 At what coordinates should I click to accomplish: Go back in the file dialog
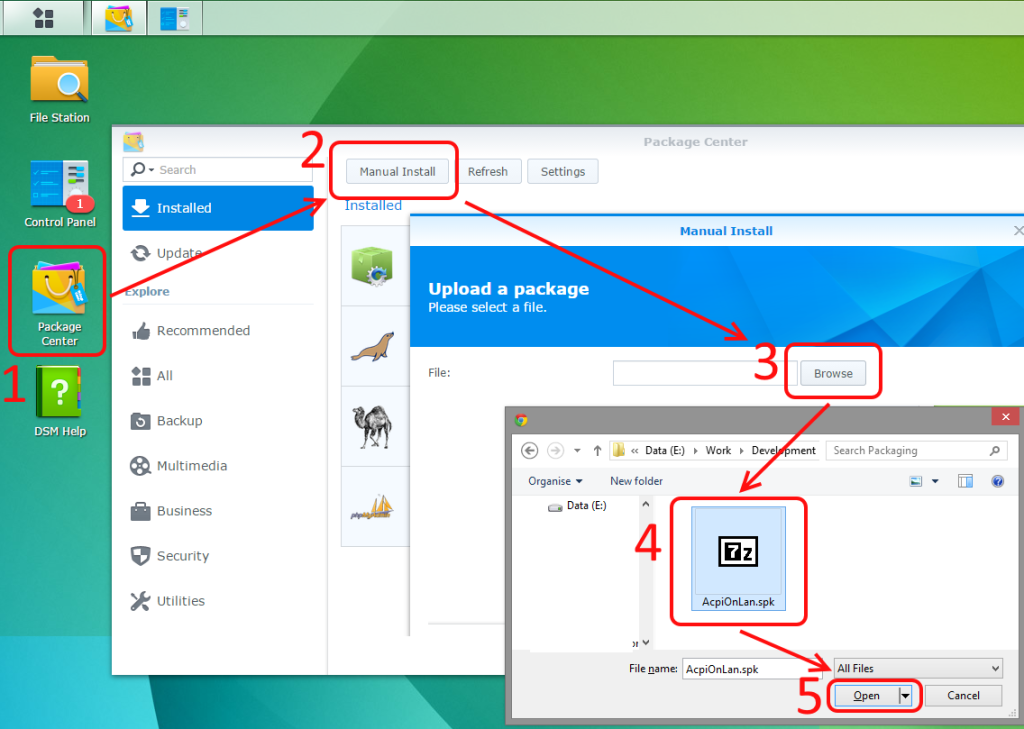[x=530, y=451]
